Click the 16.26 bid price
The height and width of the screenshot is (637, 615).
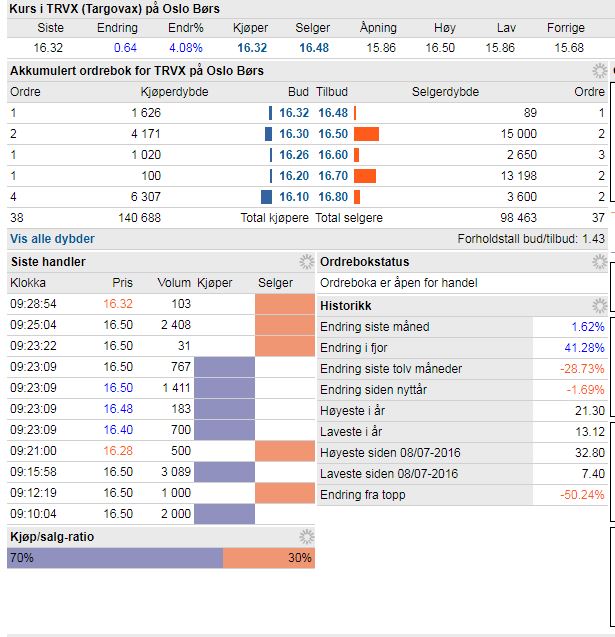pos(294,155)
